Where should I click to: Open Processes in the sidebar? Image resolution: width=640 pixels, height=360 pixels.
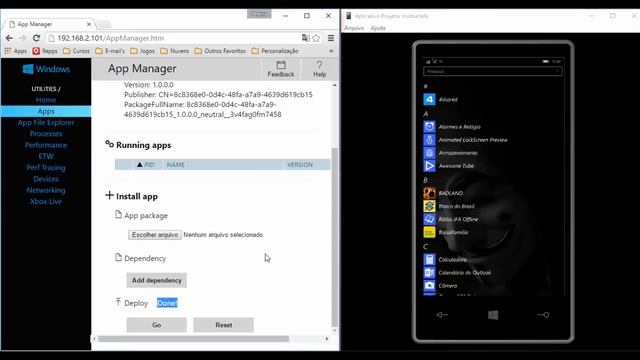point(46,133)
